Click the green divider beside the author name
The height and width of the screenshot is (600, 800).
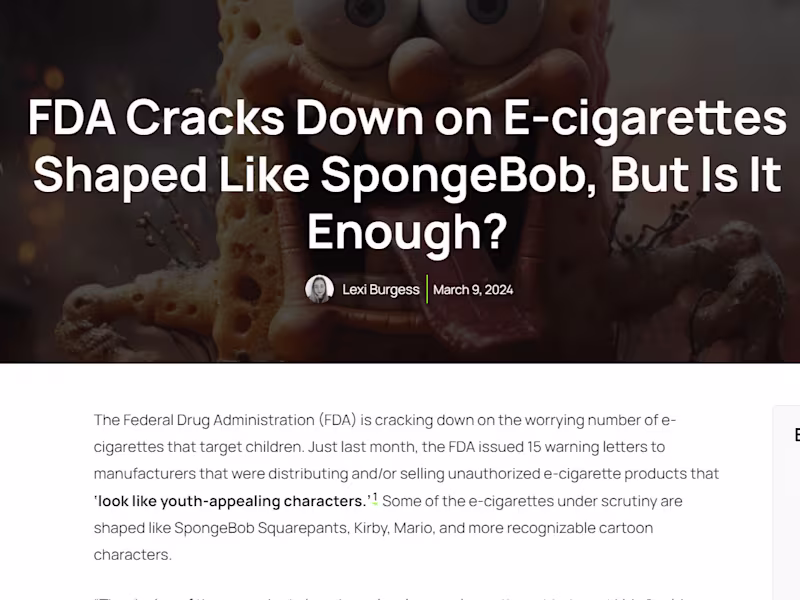(x=427, y=289)
